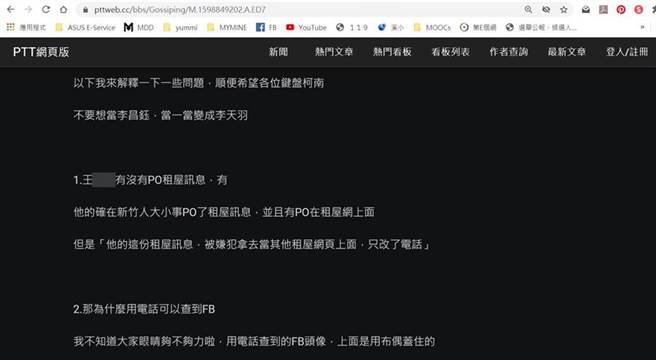
Task: Bookmark this page with the star icon
Action: point(564,9)
